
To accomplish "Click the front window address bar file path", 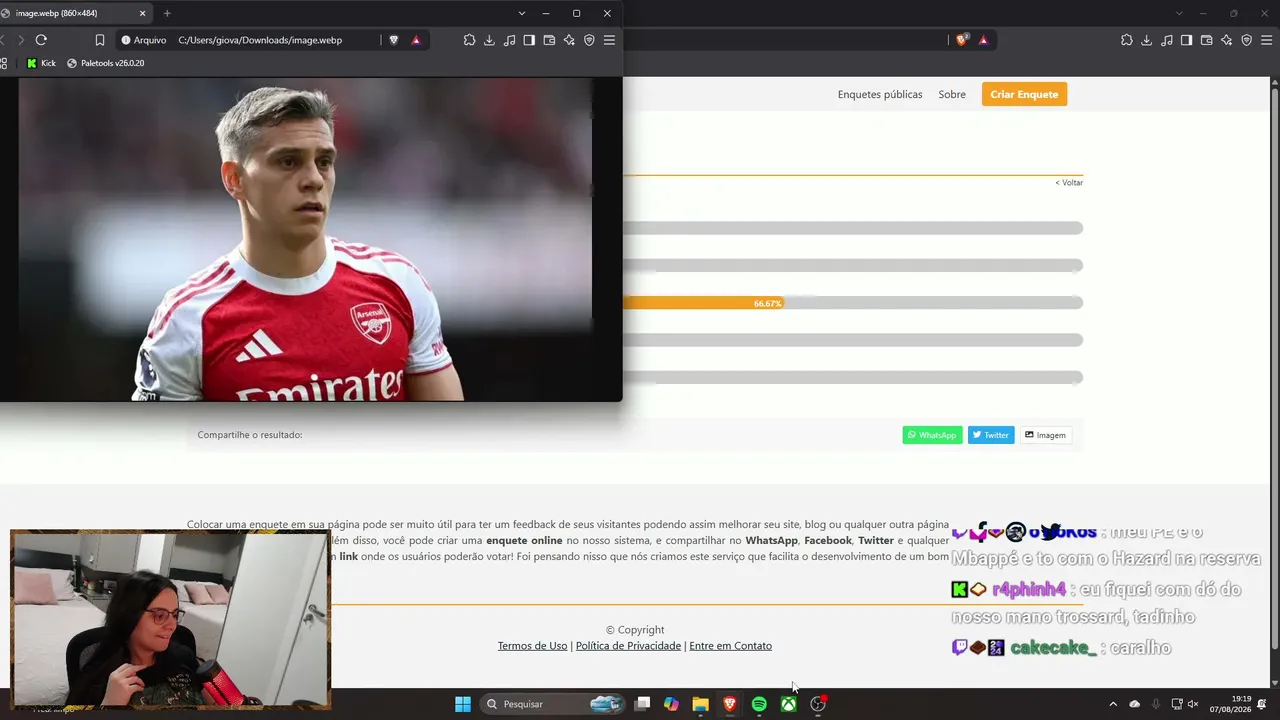I will [260, 40].
